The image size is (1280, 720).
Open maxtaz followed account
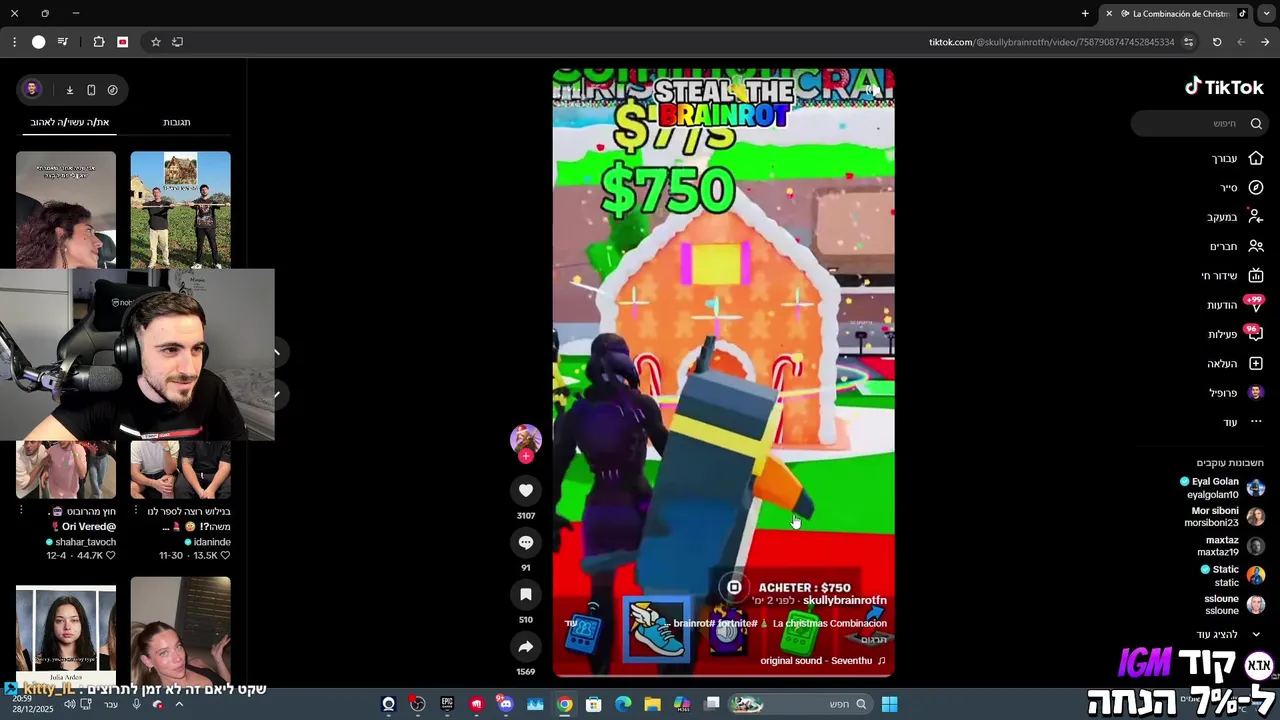1230,546
